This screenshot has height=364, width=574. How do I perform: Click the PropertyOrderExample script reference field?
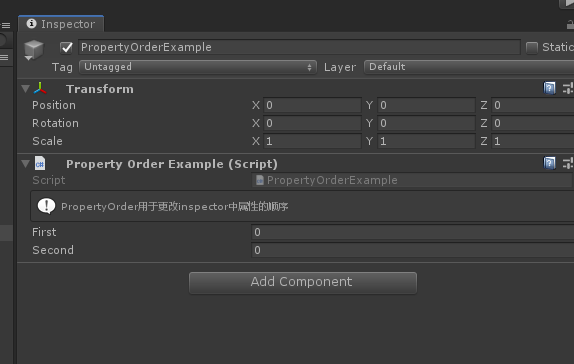tap(413, 180)
